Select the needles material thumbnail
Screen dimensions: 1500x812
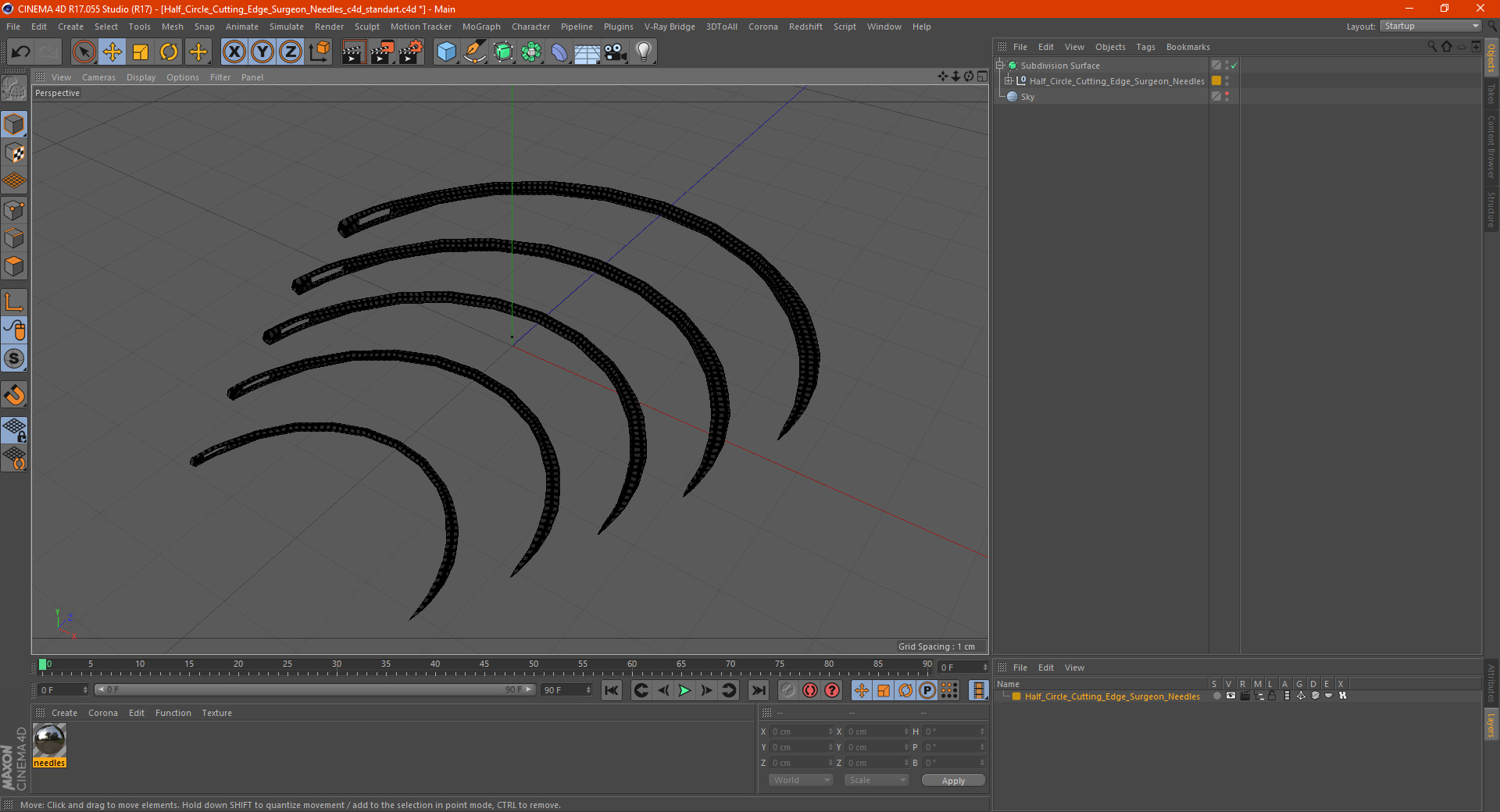click(49, 740)
